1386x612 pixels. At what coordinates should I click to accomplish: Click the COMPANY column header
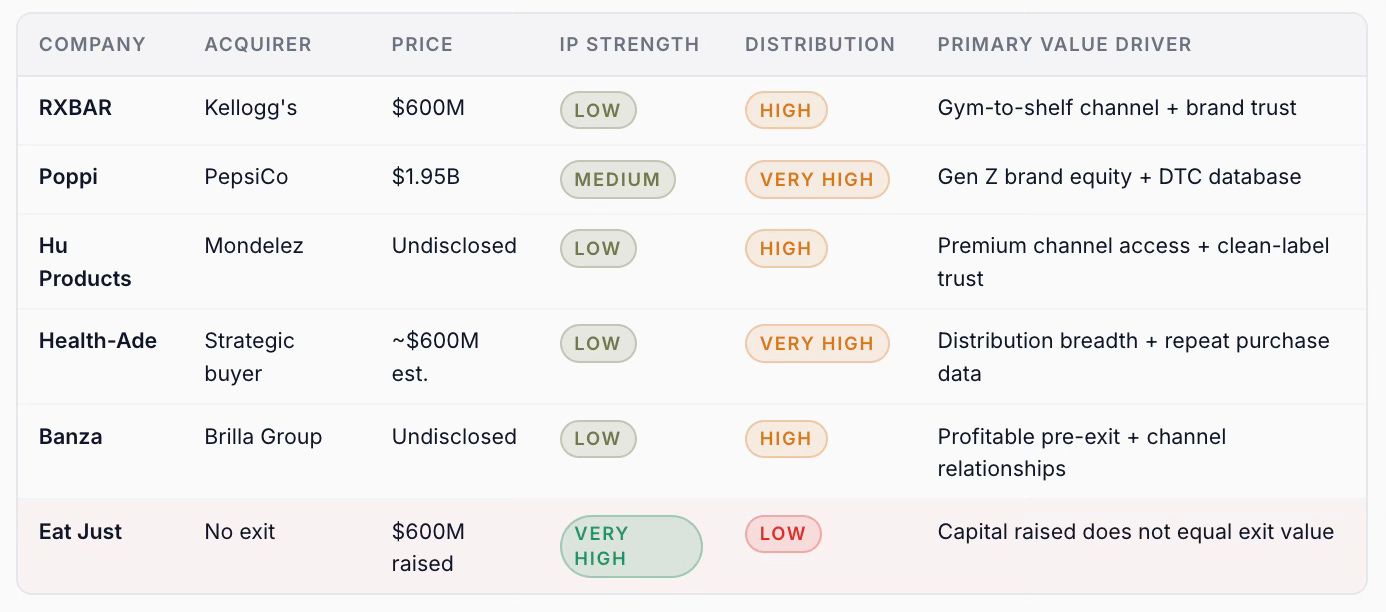pos(92,45)
